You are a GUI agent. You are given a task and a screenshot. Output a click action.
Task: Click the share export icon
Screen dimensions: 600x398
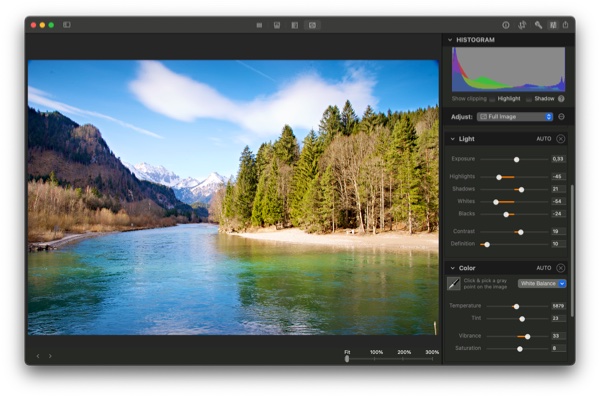pyautogui.click(x=566, y=25)
